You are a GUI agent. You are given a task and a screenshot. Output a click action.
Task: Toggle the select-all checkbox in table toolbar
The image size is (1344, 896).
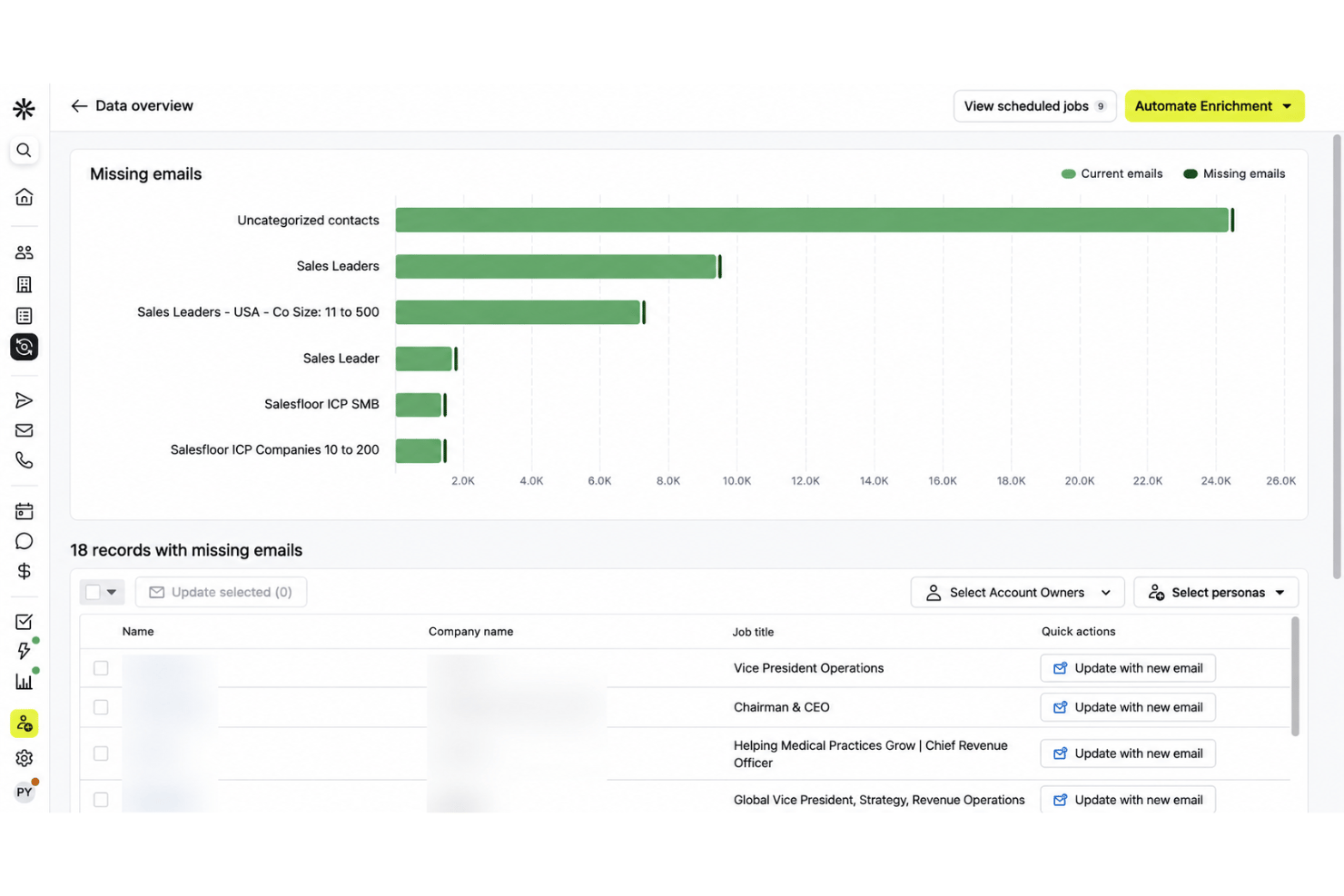tap(93, 592)
